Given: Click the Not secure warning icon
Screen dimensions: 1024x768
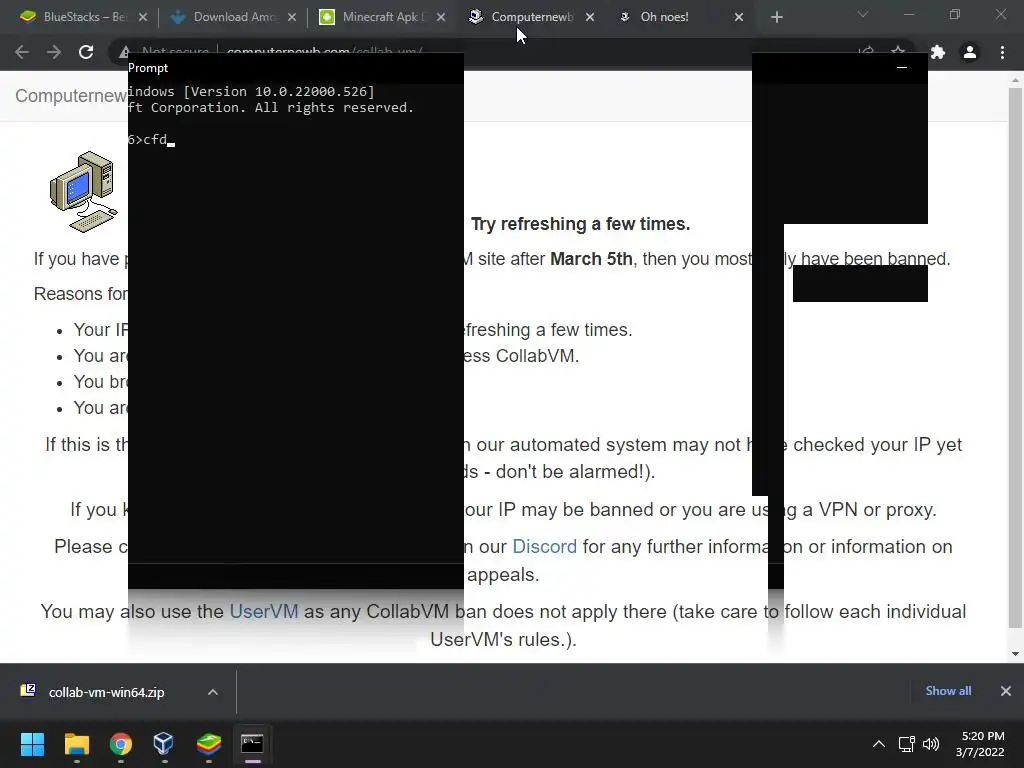Looking at the screenshot, I should click(123, 53).
